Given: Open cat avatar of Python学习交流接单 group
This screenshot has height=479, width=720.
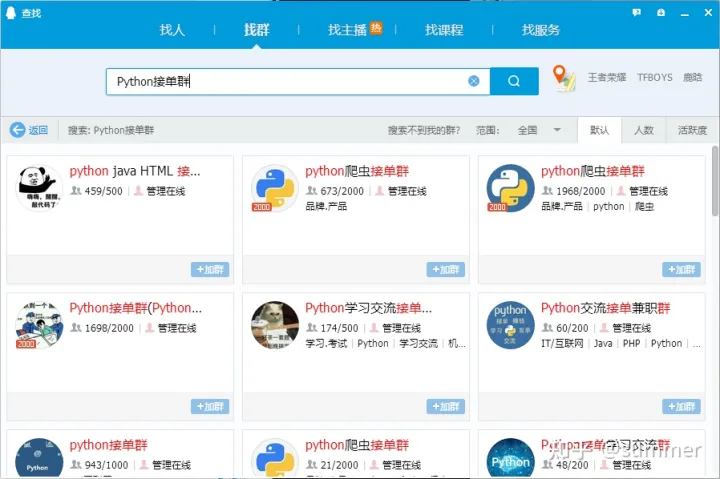Looking at the screenshot, I should point(275,325).
